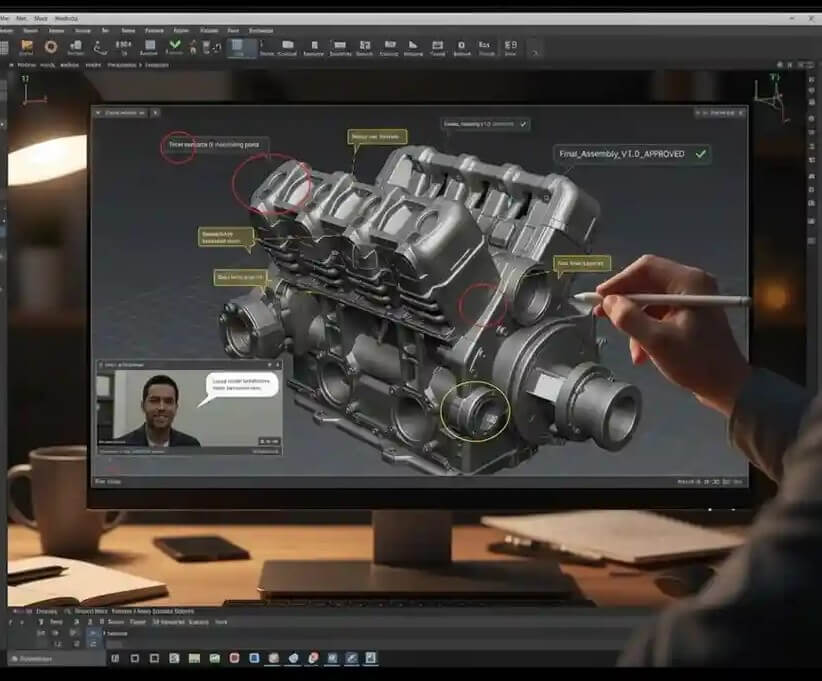
Task: Click the orange folder icon in the toolbar
Action: (27, 46)
